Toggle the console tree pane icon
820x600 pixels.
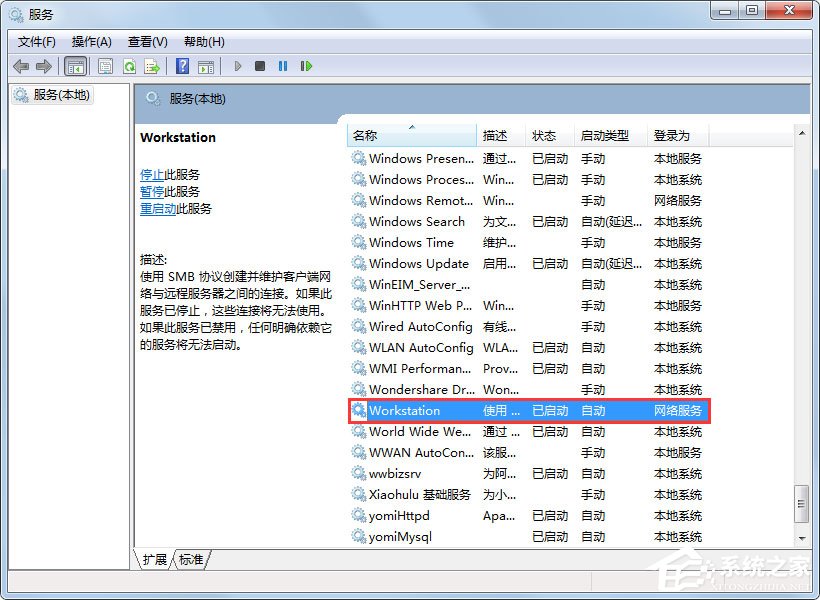point(76,66)
